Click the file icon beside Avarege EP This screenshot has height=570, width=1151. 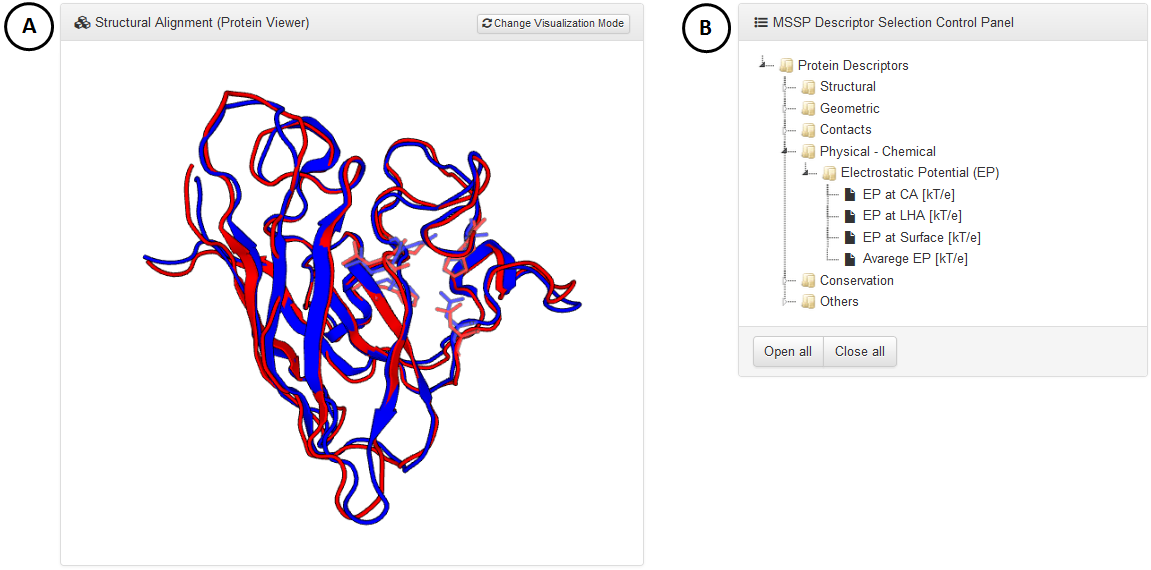click(x=850, y=259)
